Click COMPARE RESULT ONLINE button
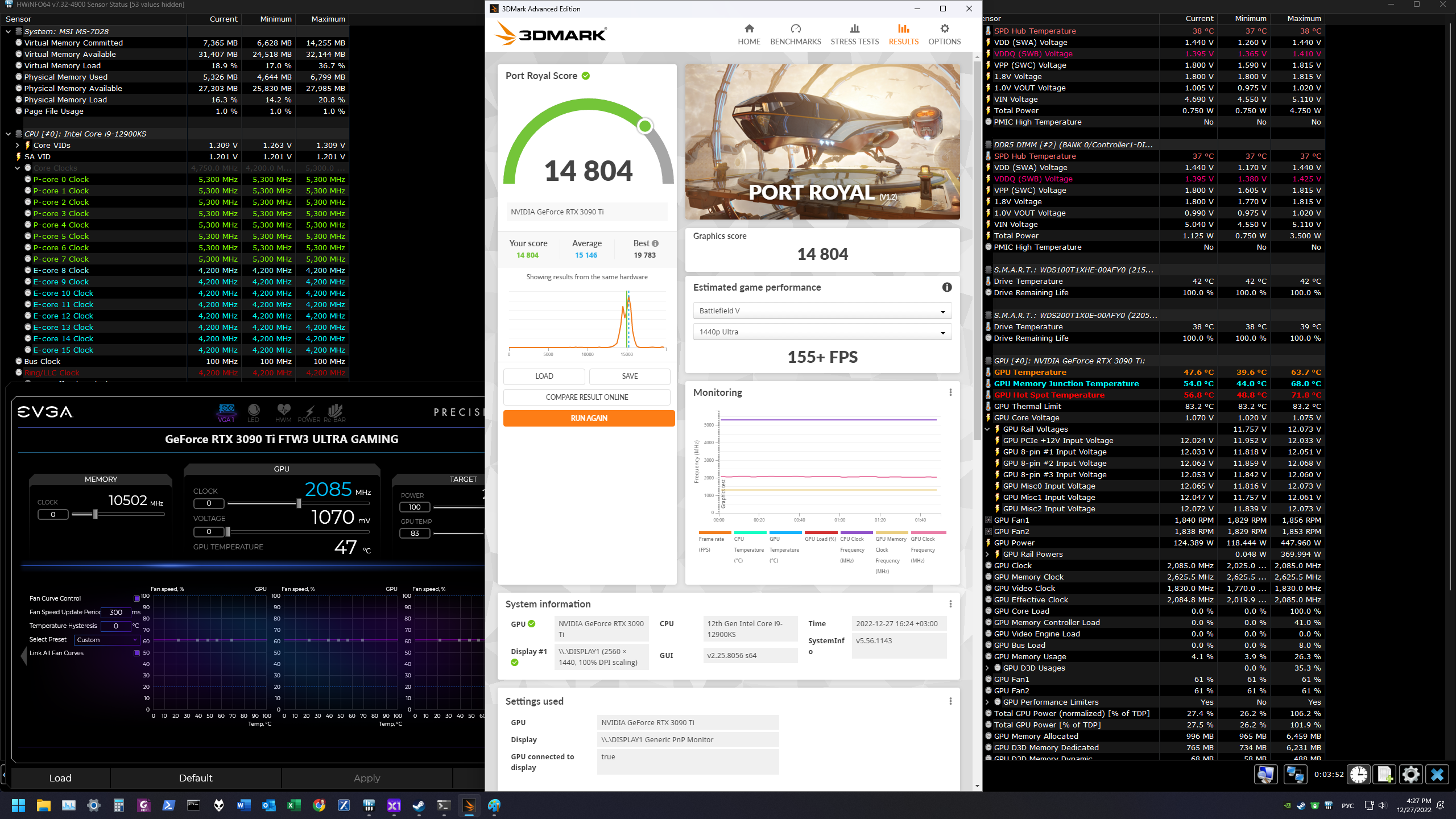This screenshot has height=819, width=1456. (x=586, y=397)
